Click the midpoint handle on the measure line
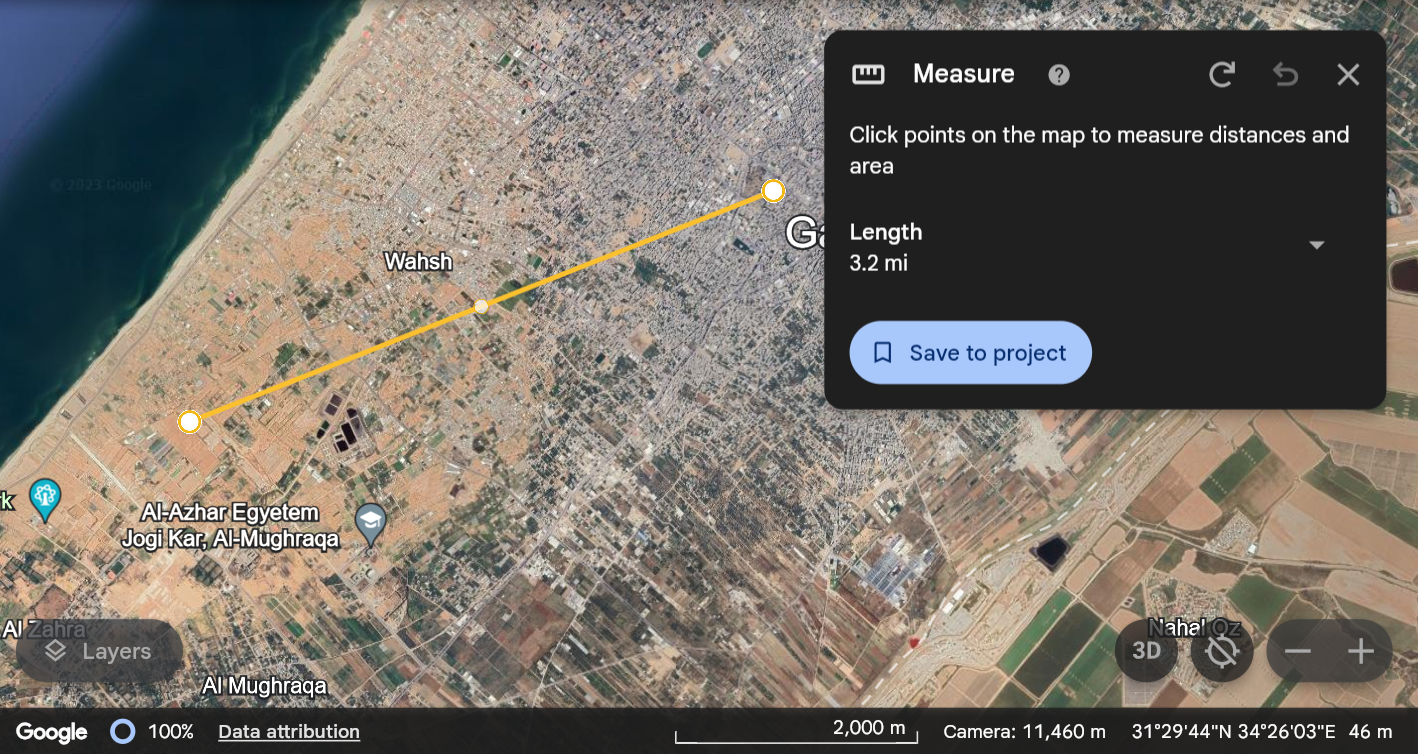 tap(481, 306)
